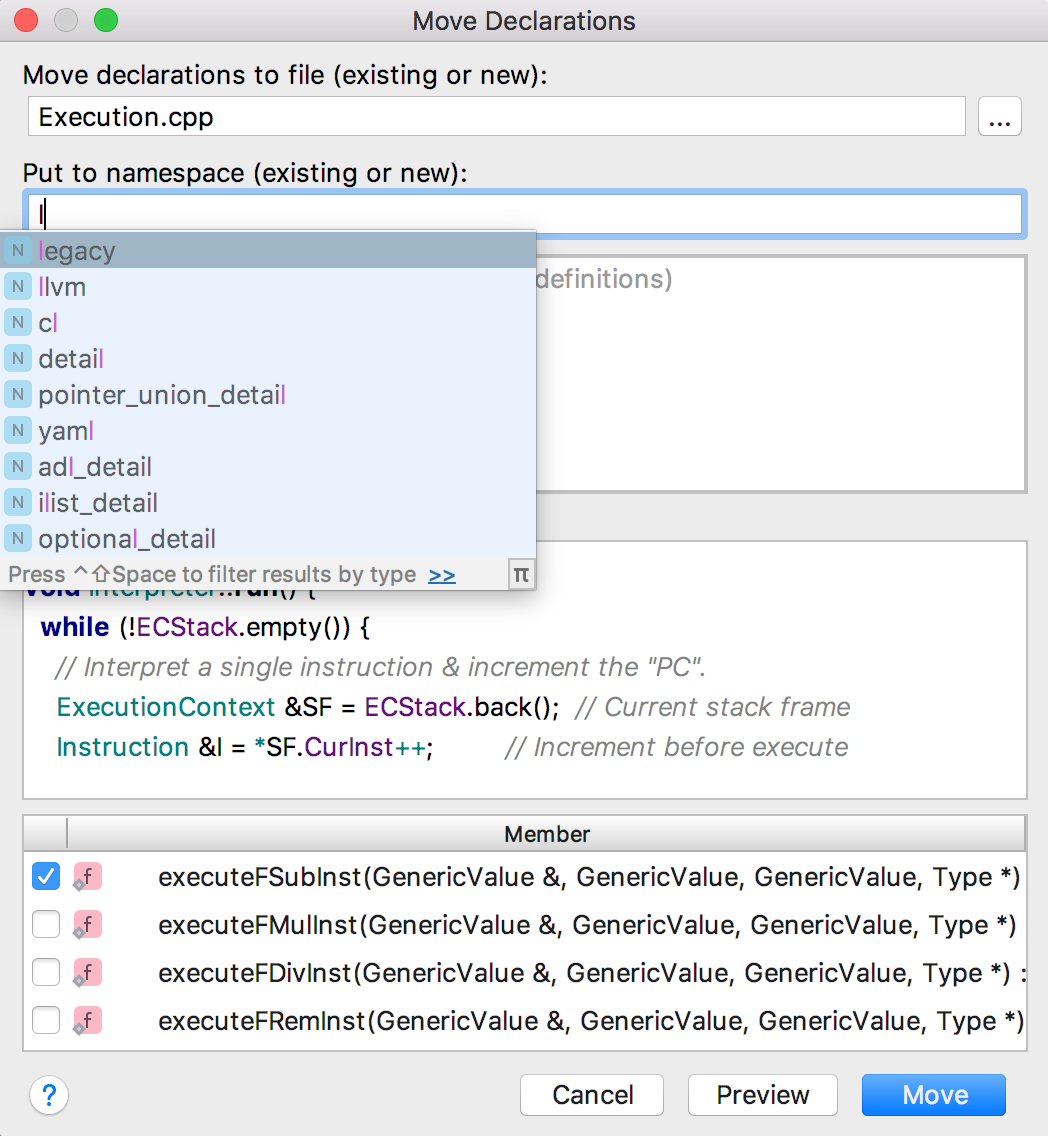
Task: Choose the detail namespace suggestion
Action: click(268, 359)
